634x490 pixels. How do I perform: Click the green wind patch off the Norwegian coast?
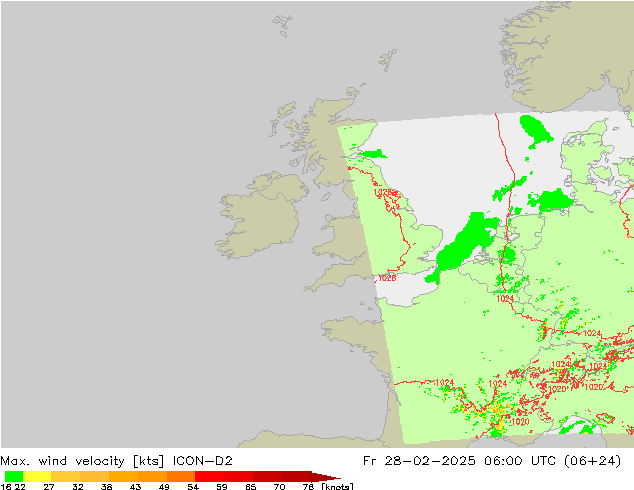coord(535,131)
